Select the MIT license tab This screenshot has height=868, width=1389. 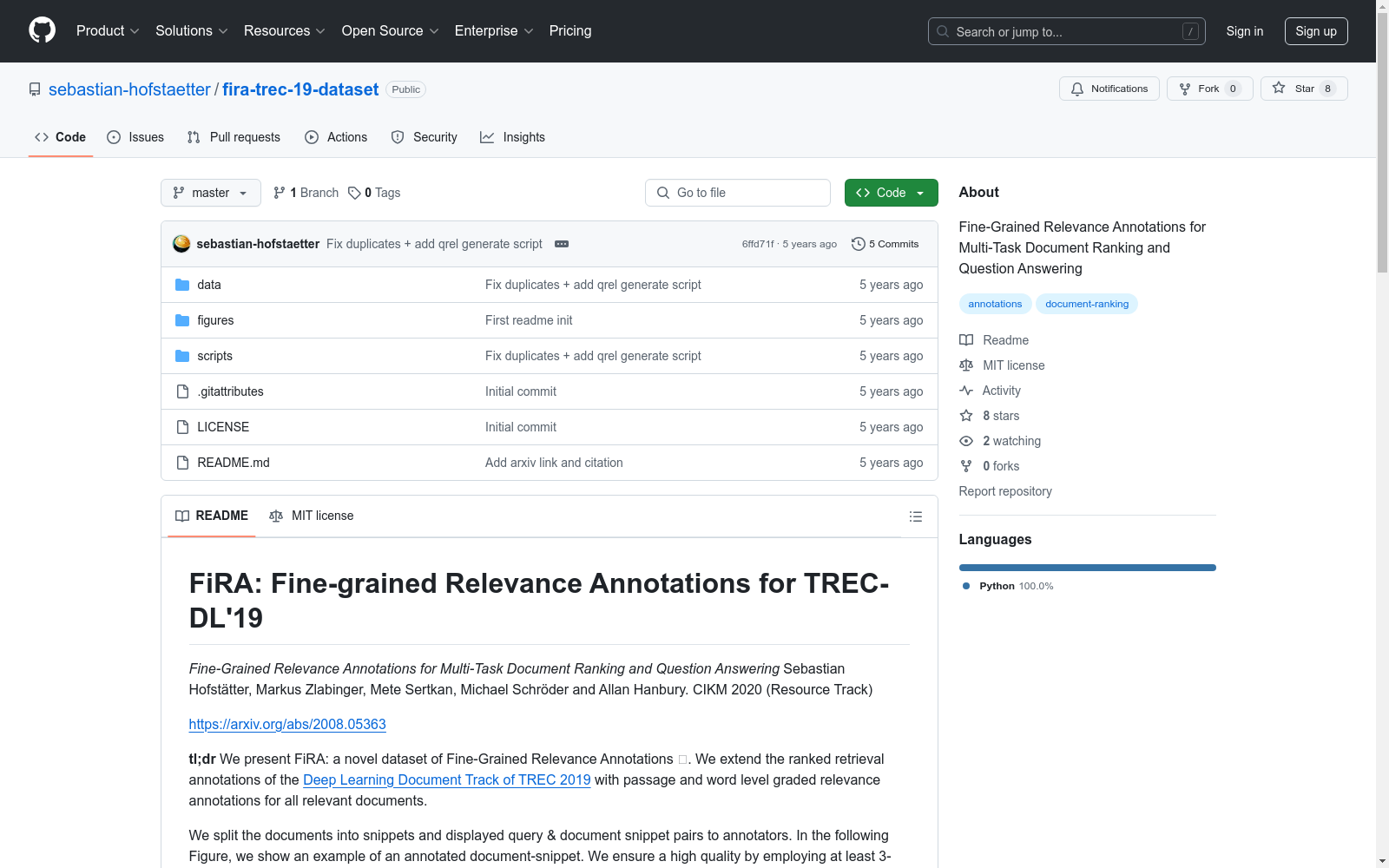[312, 516]
